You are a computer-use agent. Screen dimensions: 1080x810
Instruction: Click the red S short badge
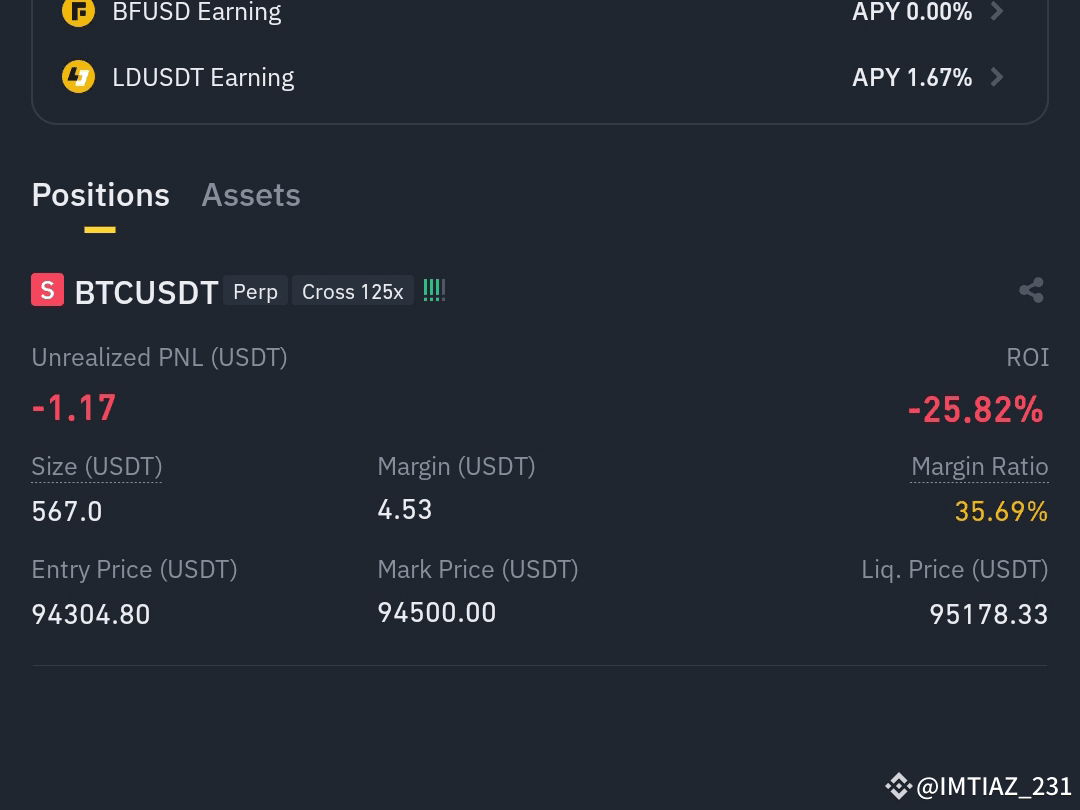click(48, 290)
